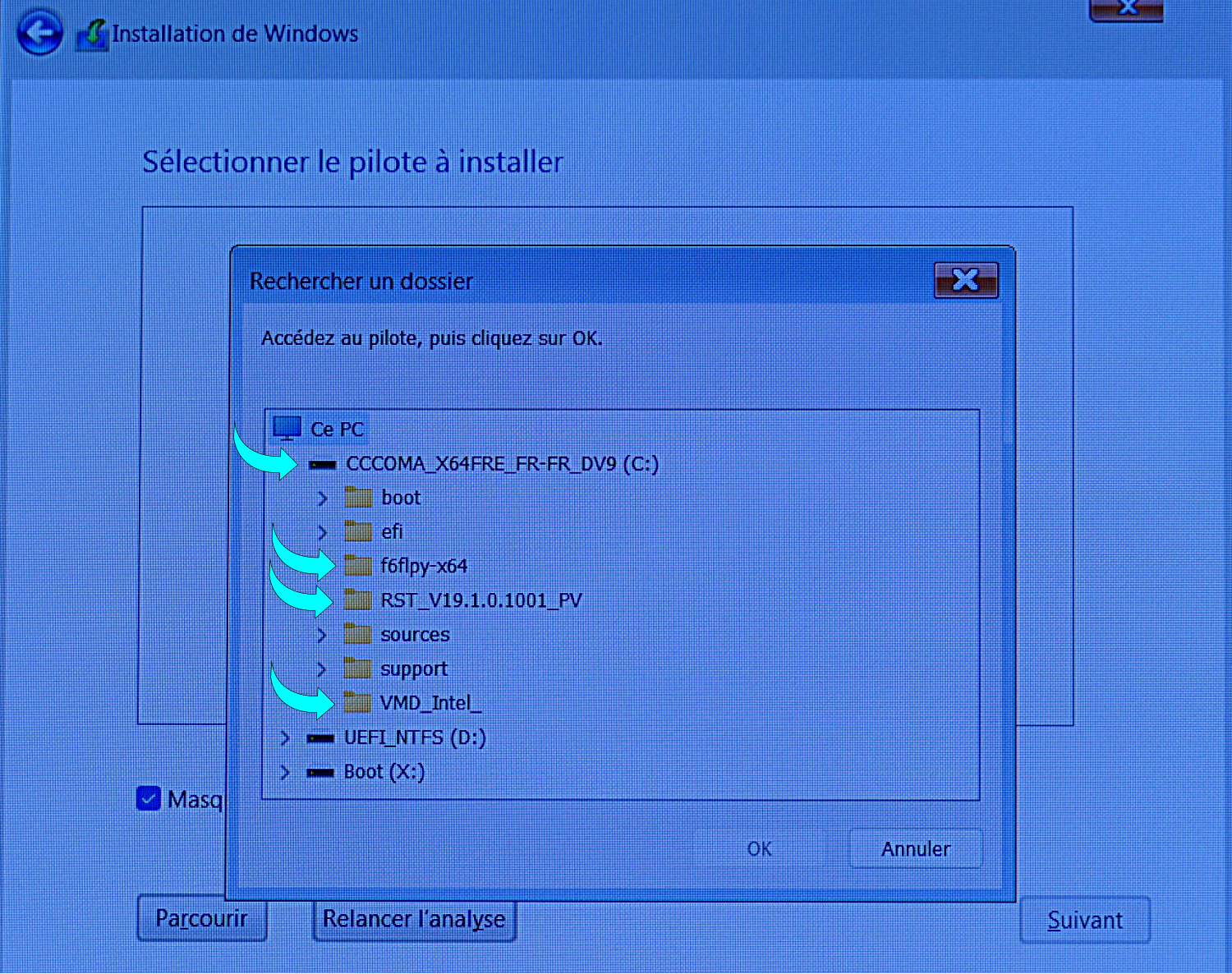The width and height of the screenshot is (1232, 974).
Task: Close the Rechercher un dossier dialog
Action: [x=966, y=280]
